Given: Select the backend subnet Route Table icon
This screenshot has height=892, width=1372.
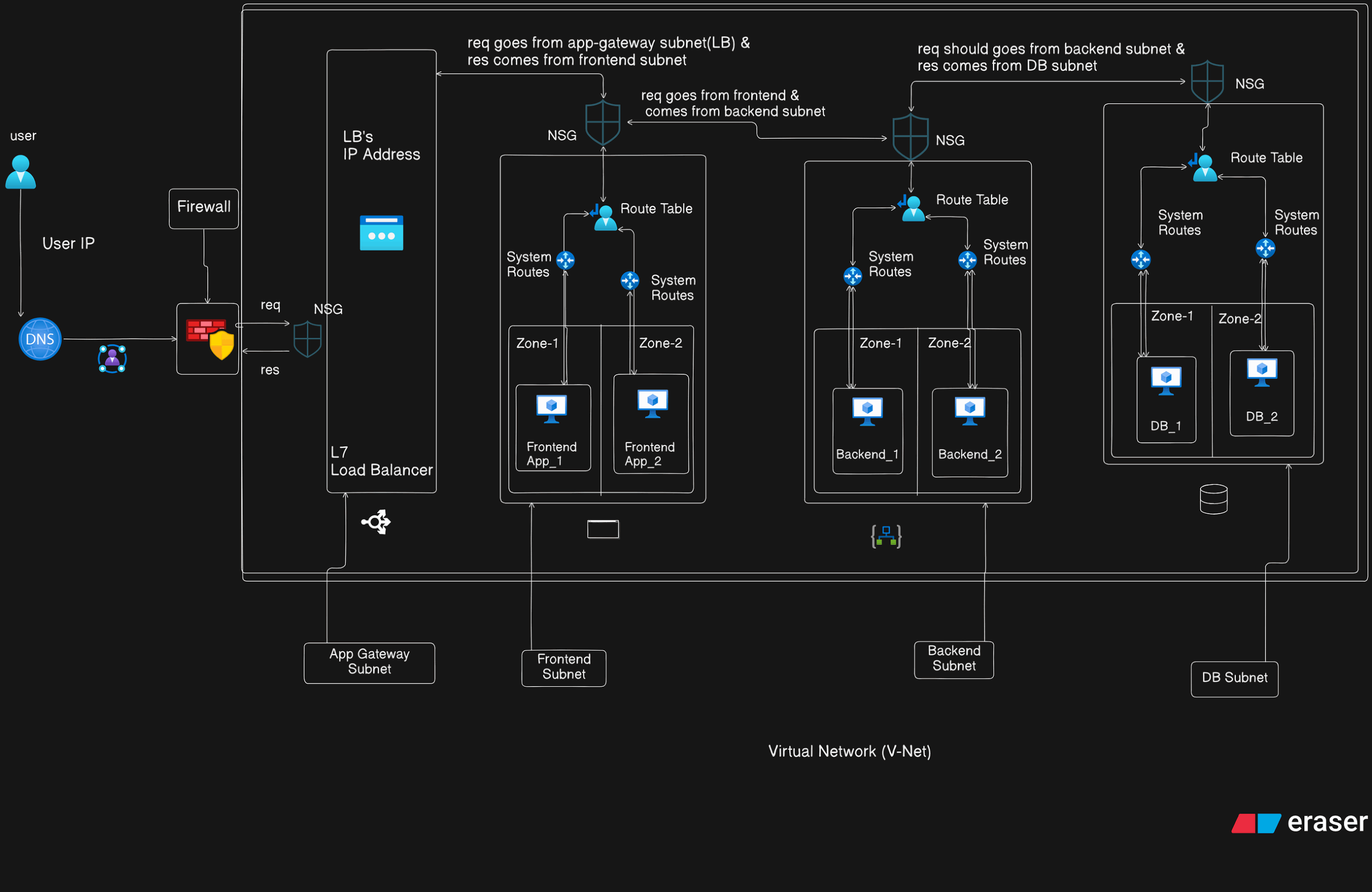Looking at the screenshot, I should point(913,208).
